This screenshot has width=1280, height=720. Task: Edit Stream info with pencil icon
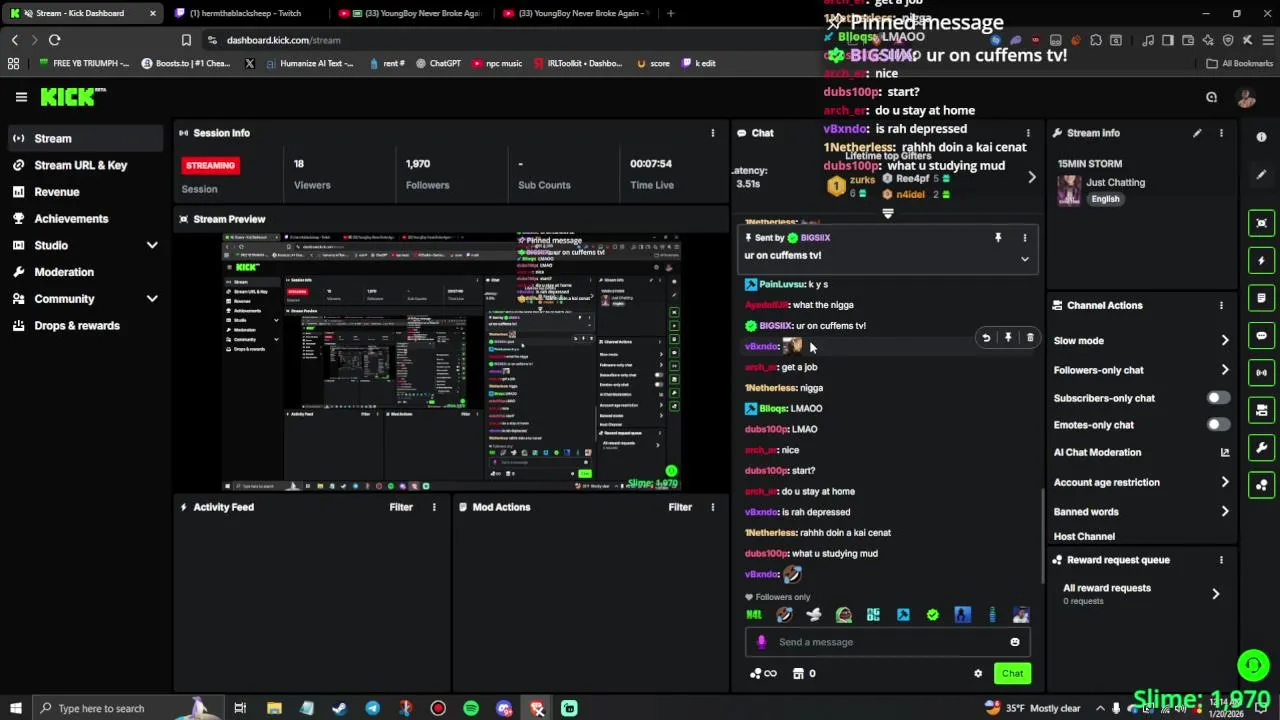pyautogui.click(x=1197, y=133)
